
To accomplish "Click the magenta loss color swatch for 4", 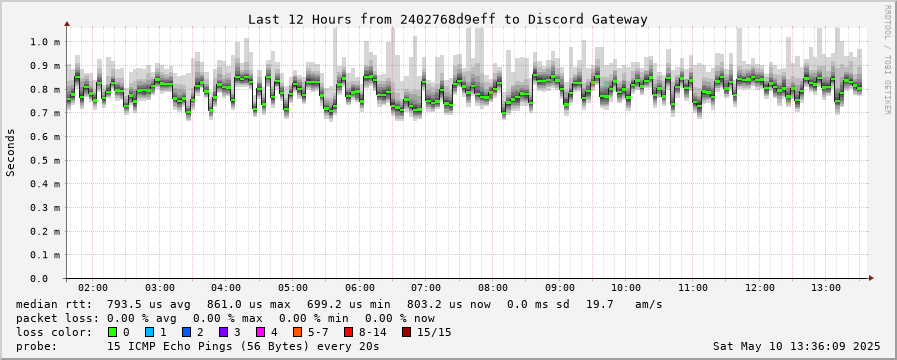I will 260,332.
